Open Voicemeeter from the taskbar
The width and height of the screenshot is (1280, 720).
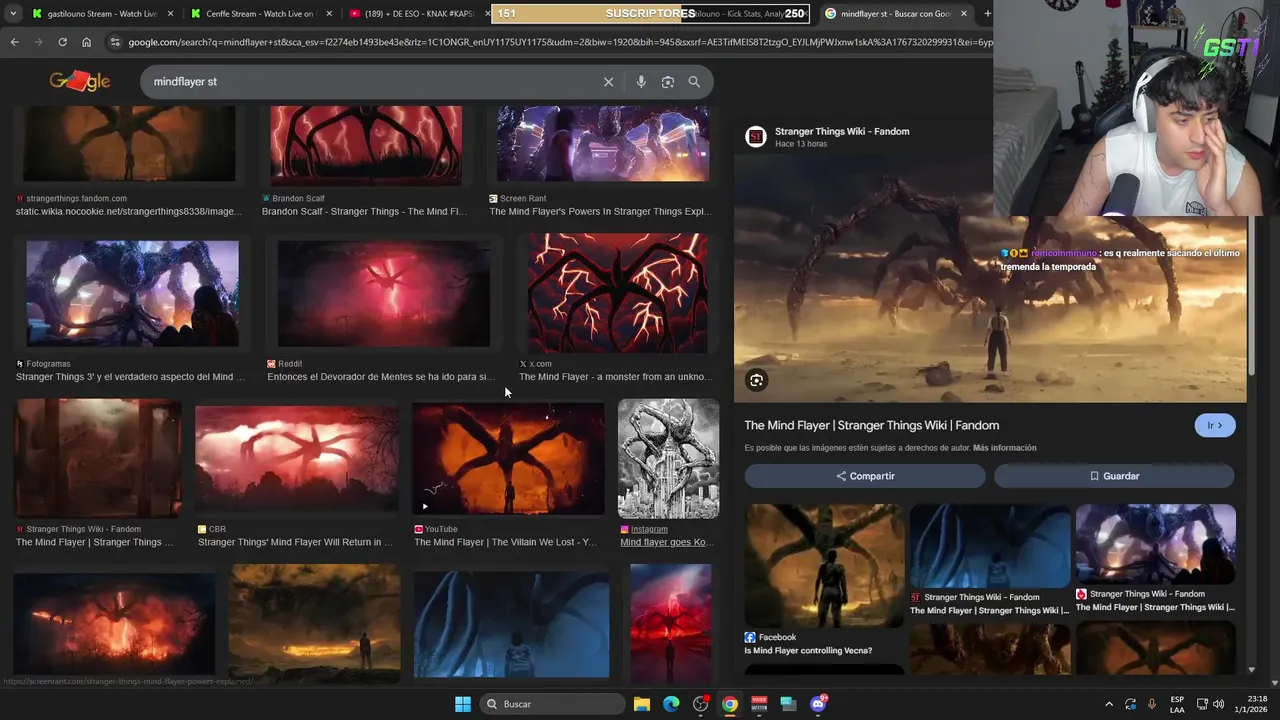pos(759,704)
